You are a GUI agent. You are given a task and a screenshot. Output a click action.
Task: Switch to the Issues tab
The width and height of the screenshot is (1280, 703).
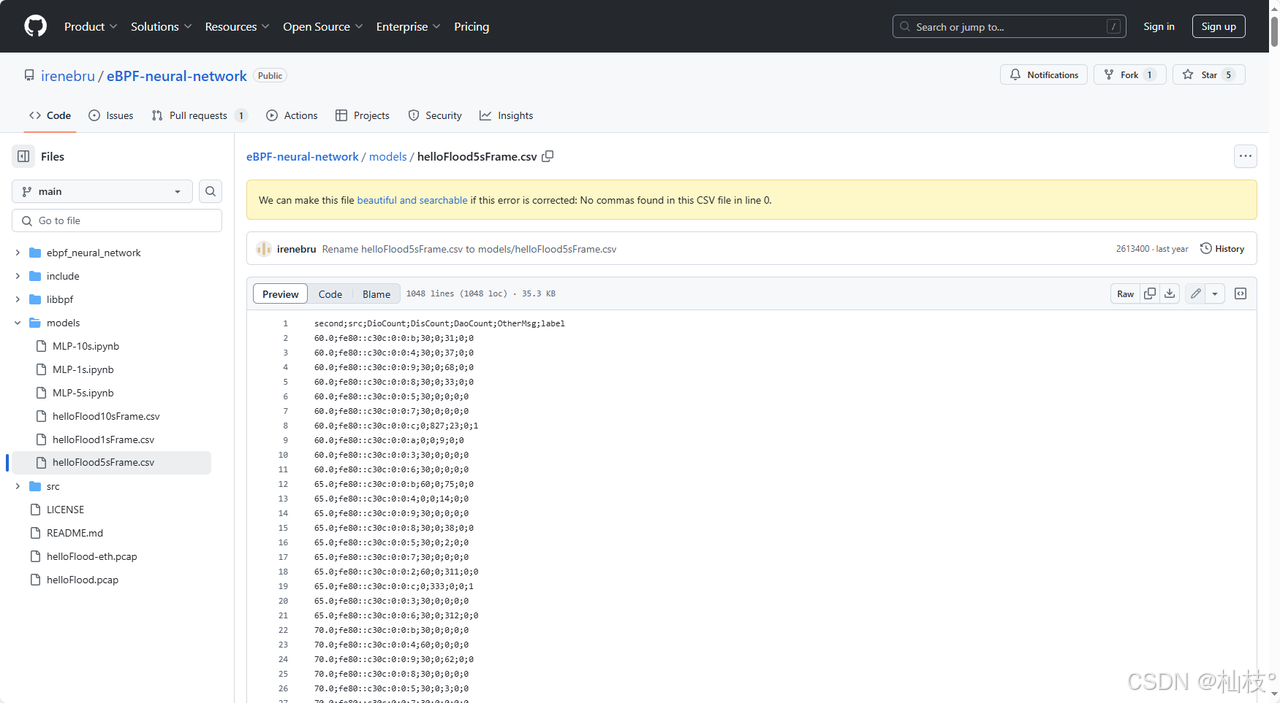111,116
